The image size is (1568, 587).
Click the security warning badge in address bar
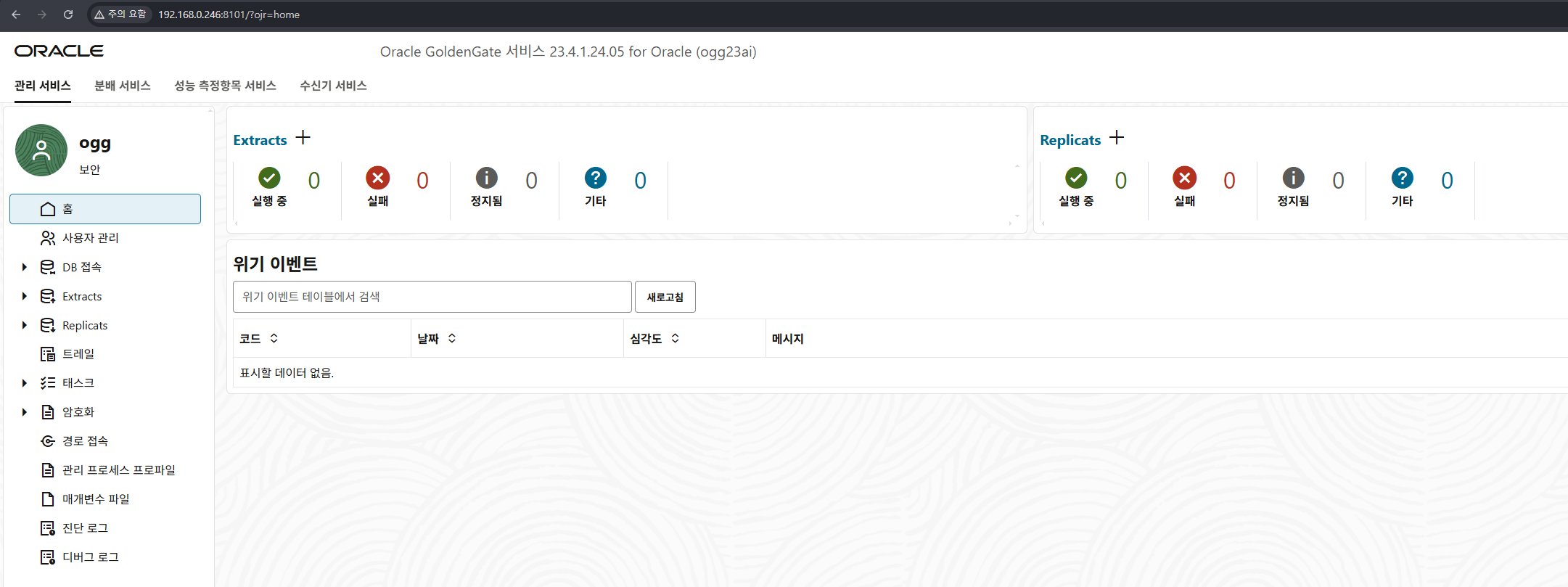pos(120,15)
